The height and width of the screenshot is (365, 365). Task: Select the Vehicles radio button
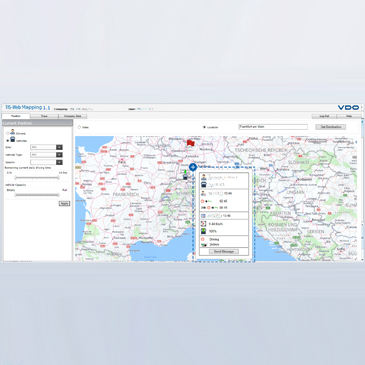click(8, 141)
